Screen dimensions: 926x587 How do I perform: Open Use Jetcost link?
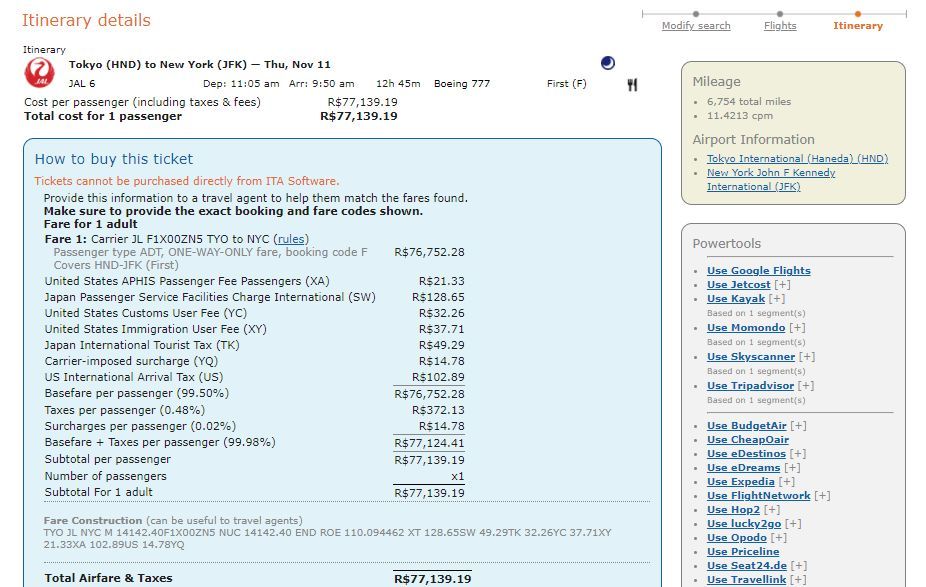coord(738,285)
